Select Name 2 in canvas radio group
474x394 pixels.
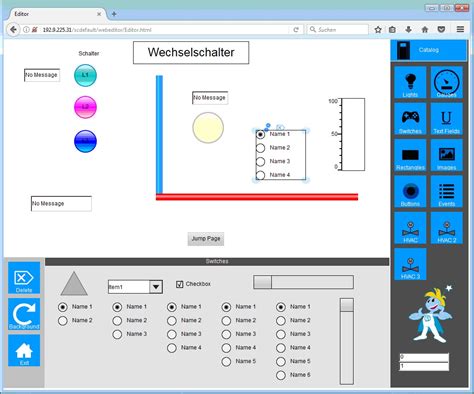[x=260, y=148]
